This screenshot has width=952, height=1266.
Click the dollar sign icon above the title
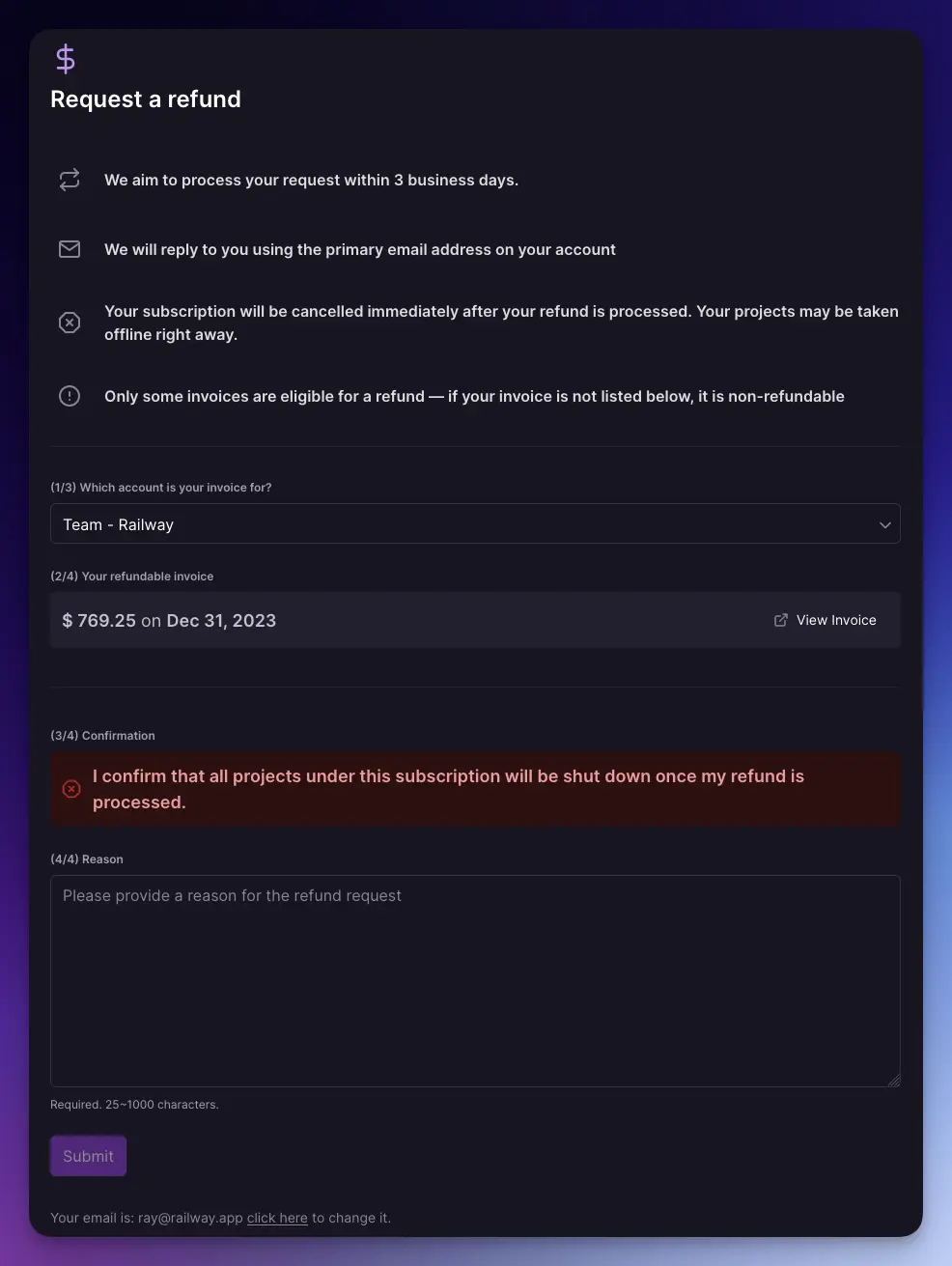pyautogui.click(x=66, y=60)
